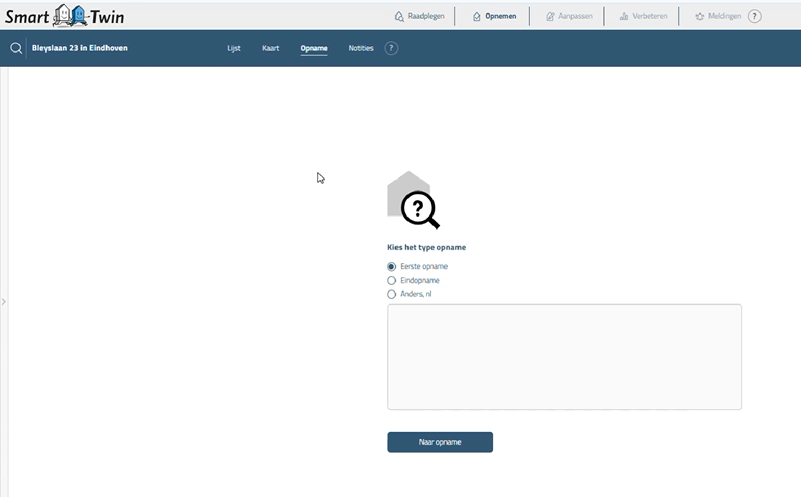Image resolution: width=801 pixels, height=497 pixels.
Task: Switch to the Kaart tab
Action: (x=270, y=48)
